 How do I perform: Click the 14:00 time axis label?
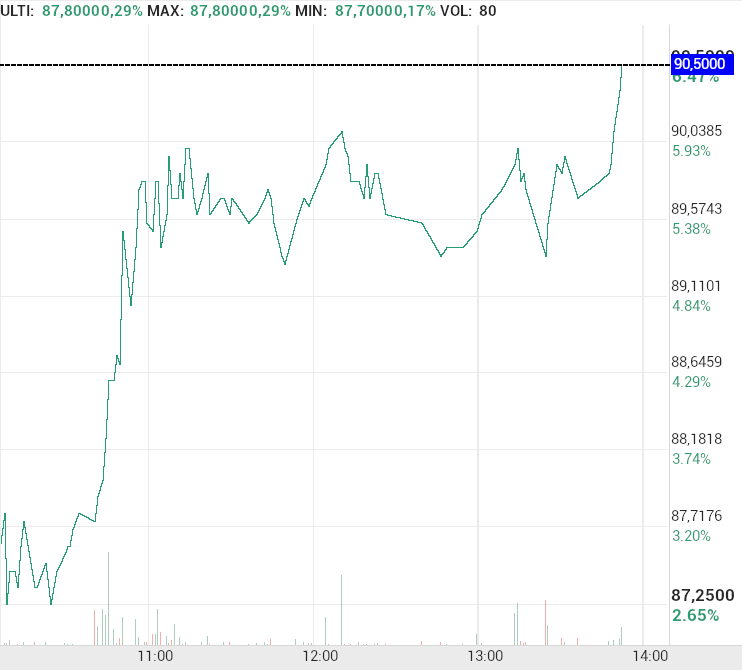[650, 656]
